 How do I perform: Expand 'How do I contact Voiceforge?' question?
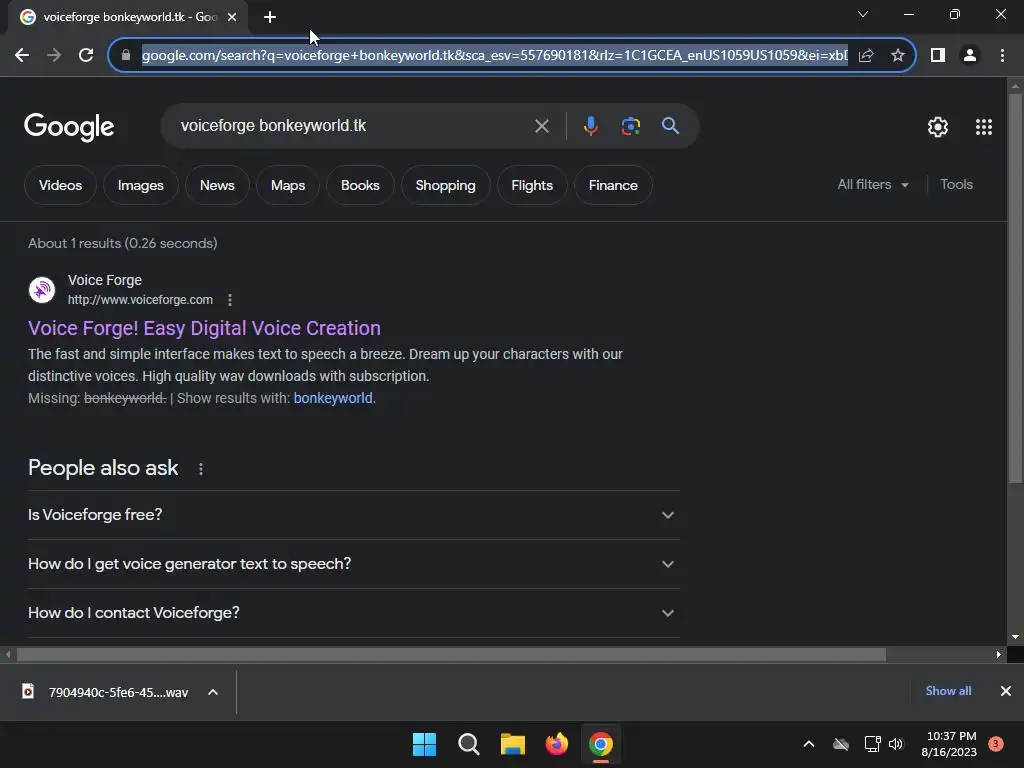click(x=354, y=613)
